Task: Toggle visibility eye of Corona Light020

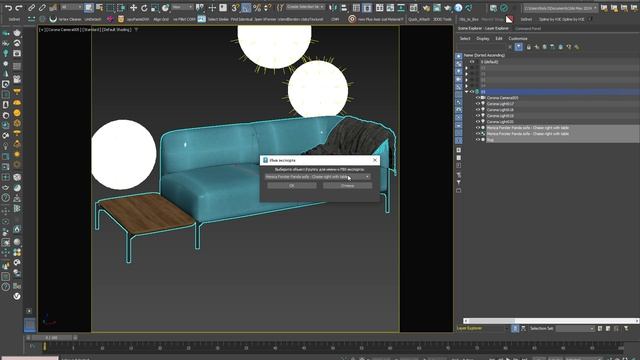Action: pos(478,122)
